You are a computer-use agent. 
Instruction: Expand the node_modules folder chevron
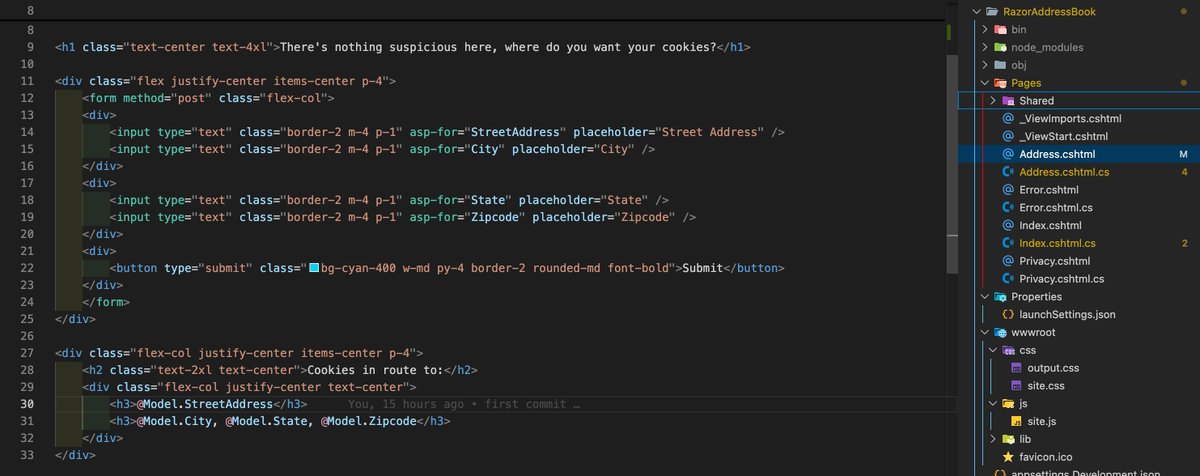click(985, 47)
